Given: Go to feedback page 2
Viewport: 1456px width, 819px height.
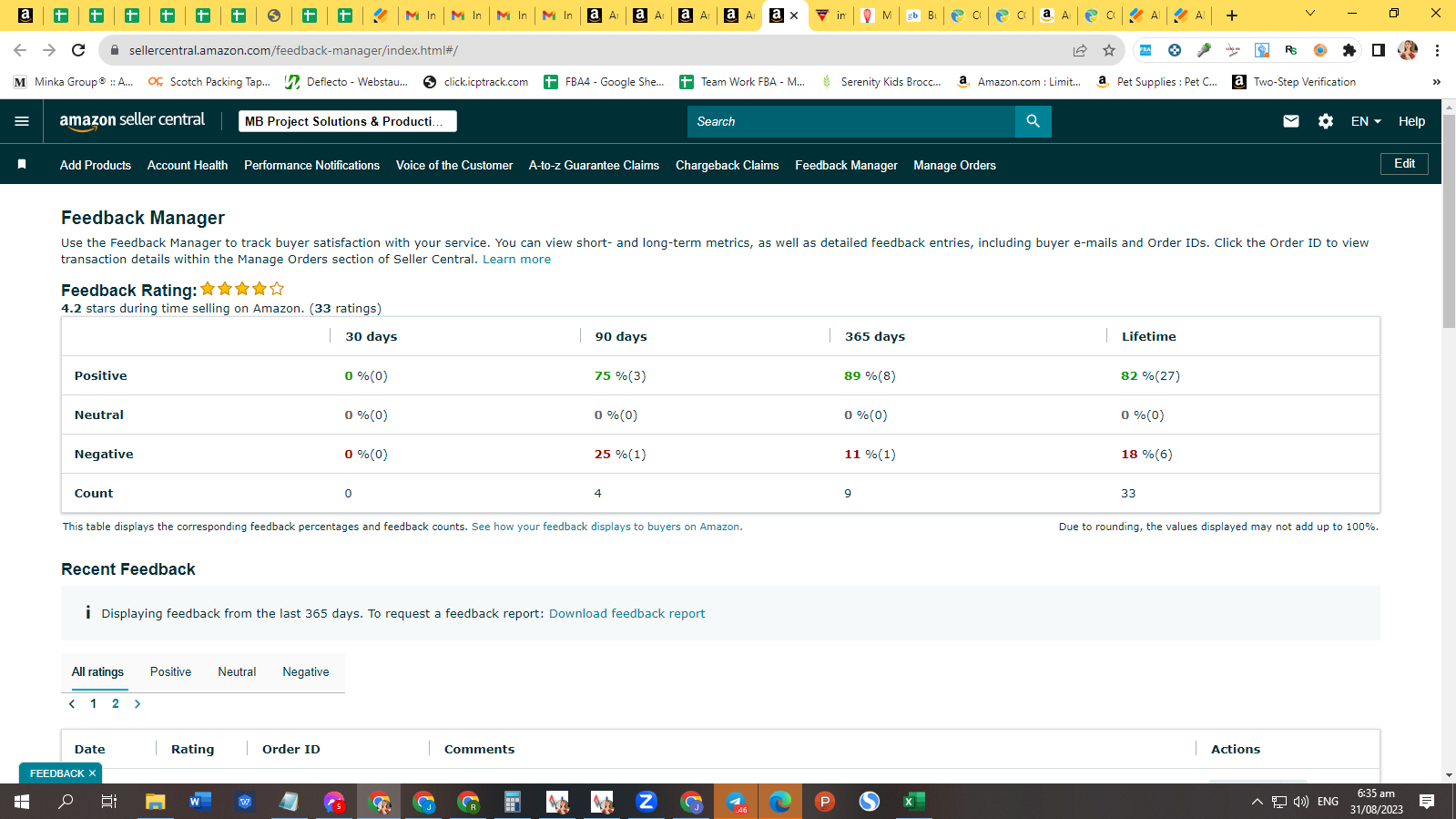Looking at the screenshot, I should (116, 703).
